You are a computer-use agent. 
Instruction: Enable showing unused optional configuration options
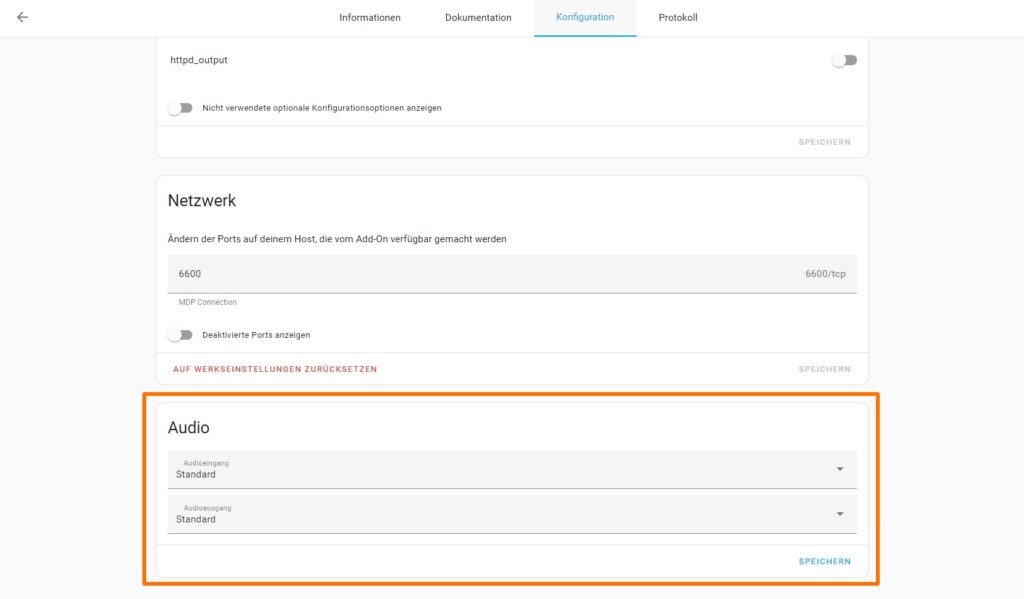click(180, 108)
